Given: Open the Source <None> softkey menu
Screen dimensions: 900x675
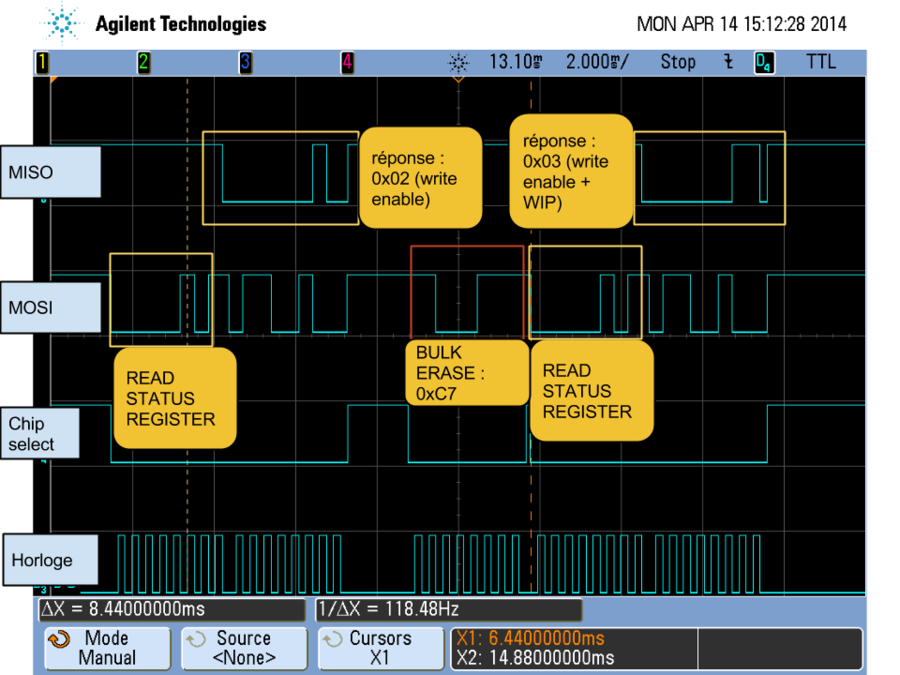Looking at the screenshot, I should click(244, 648).
